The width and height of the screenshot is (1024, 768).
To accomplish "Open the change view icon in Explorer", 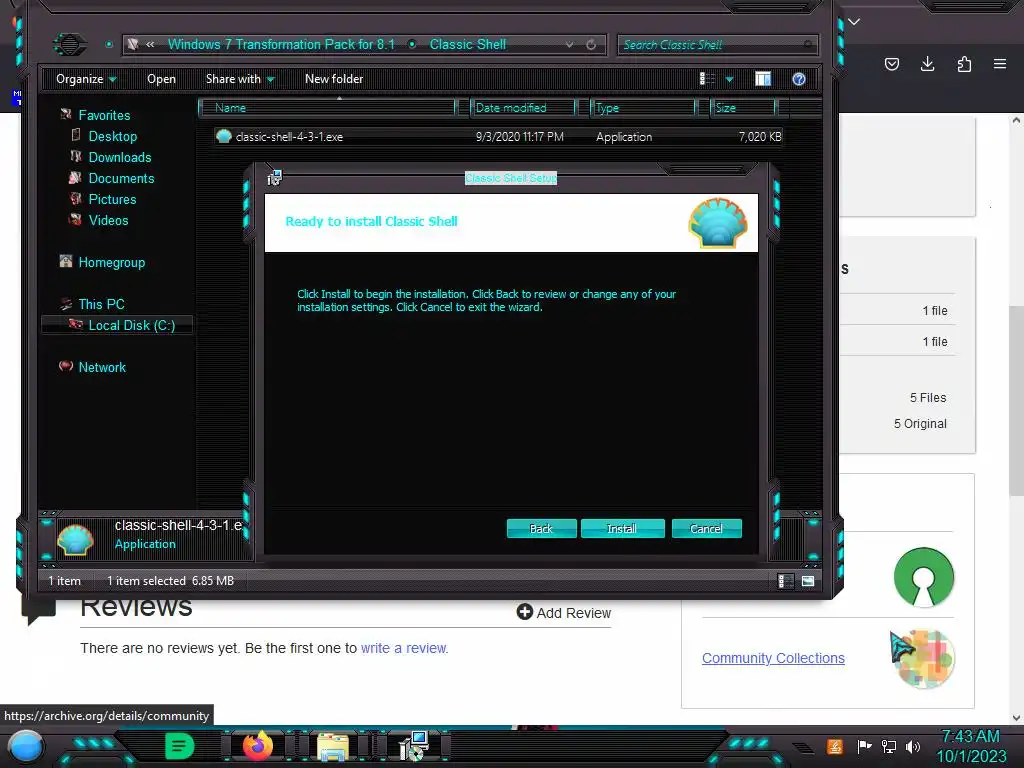I will (707, 79).
